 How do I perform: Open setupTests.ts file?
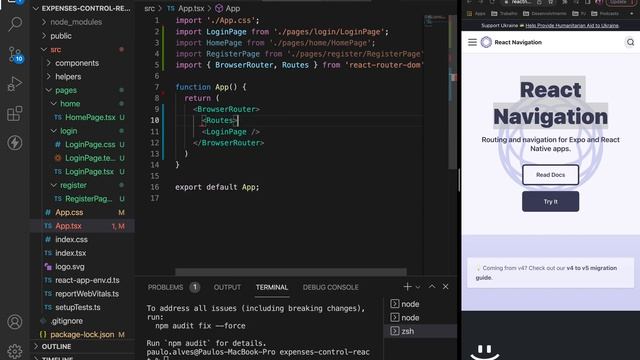tap(78, 307)
